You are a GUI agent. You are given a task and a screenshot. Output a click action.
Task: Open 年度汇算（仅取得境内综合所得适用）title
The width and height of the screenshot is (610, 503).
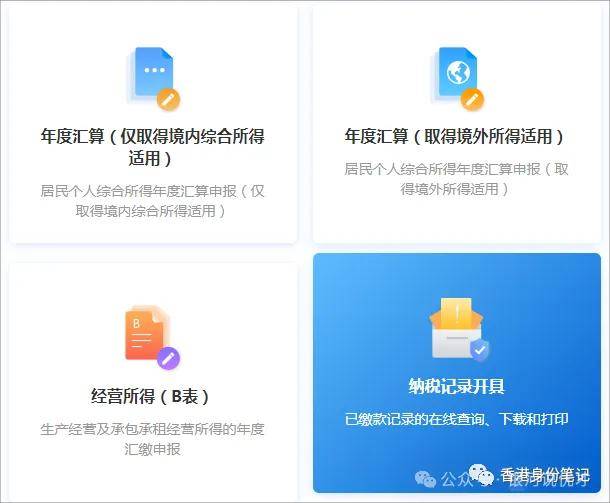click(152, 147)
